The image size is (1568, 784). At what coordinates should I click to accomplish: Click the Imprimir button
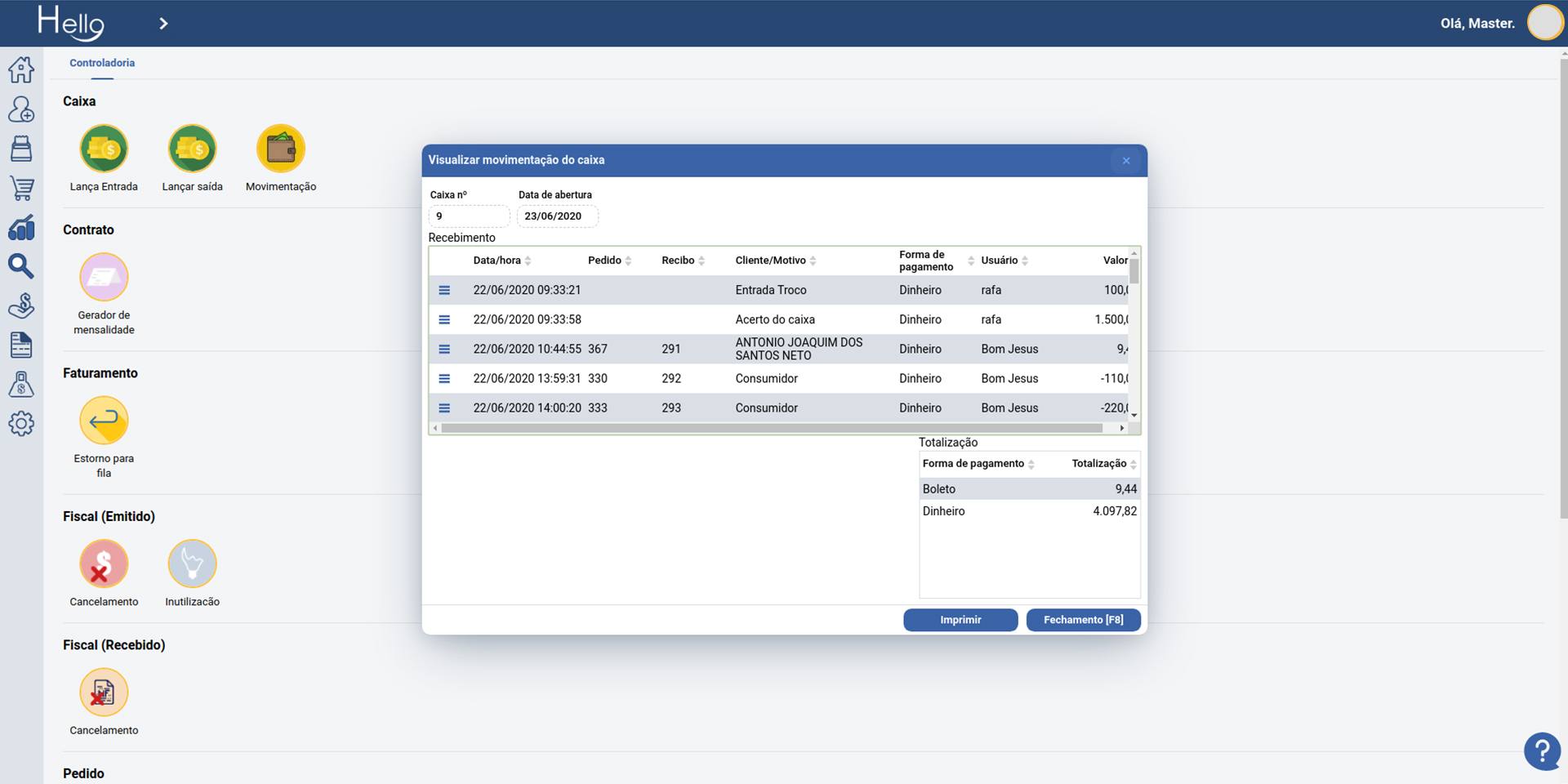(960, 620)
